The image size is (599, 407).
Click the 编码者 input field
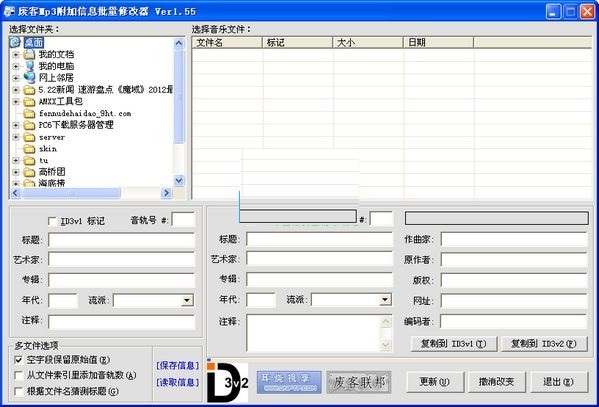point(514,321)
